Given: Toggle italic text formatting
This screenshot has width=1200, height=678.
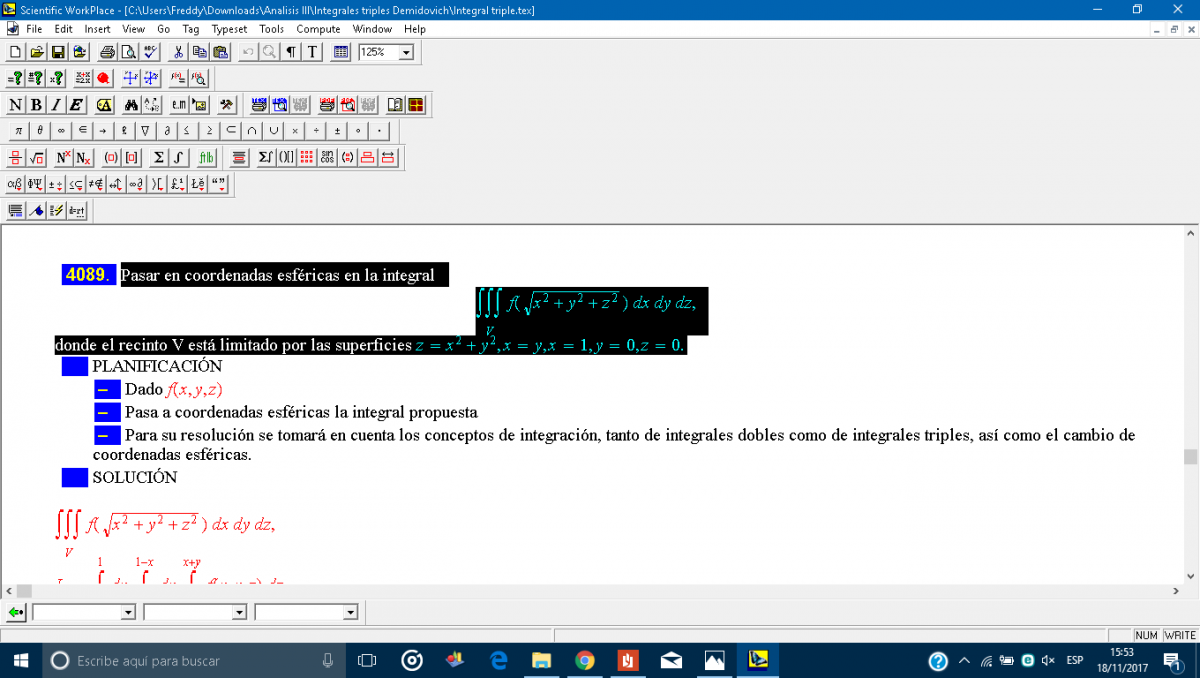Looking at the screenshot, I should pyautogui.click(x=56, y=105).
